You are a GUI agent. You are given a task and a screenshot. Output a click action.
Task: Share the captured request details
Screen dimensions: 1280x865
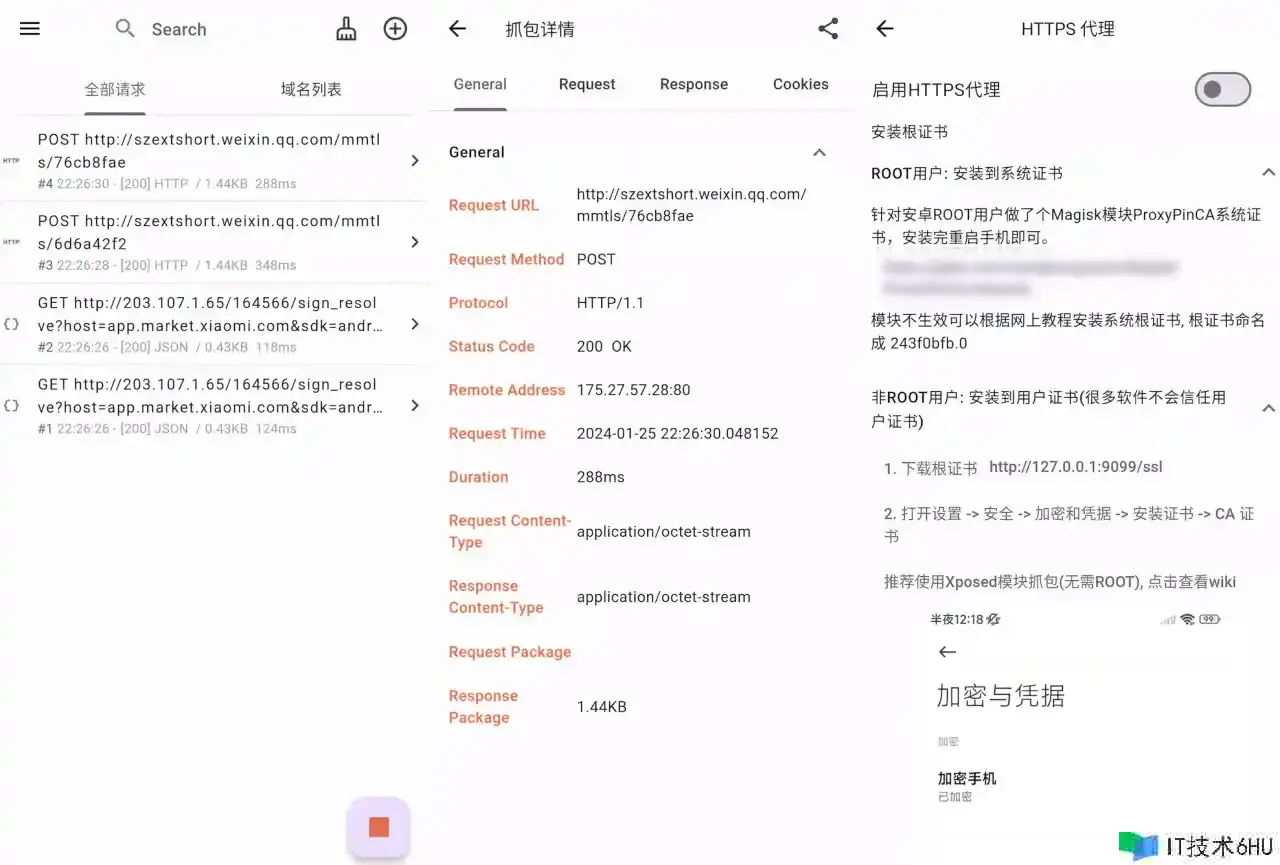pyautogui.click(x=828, y=29)
